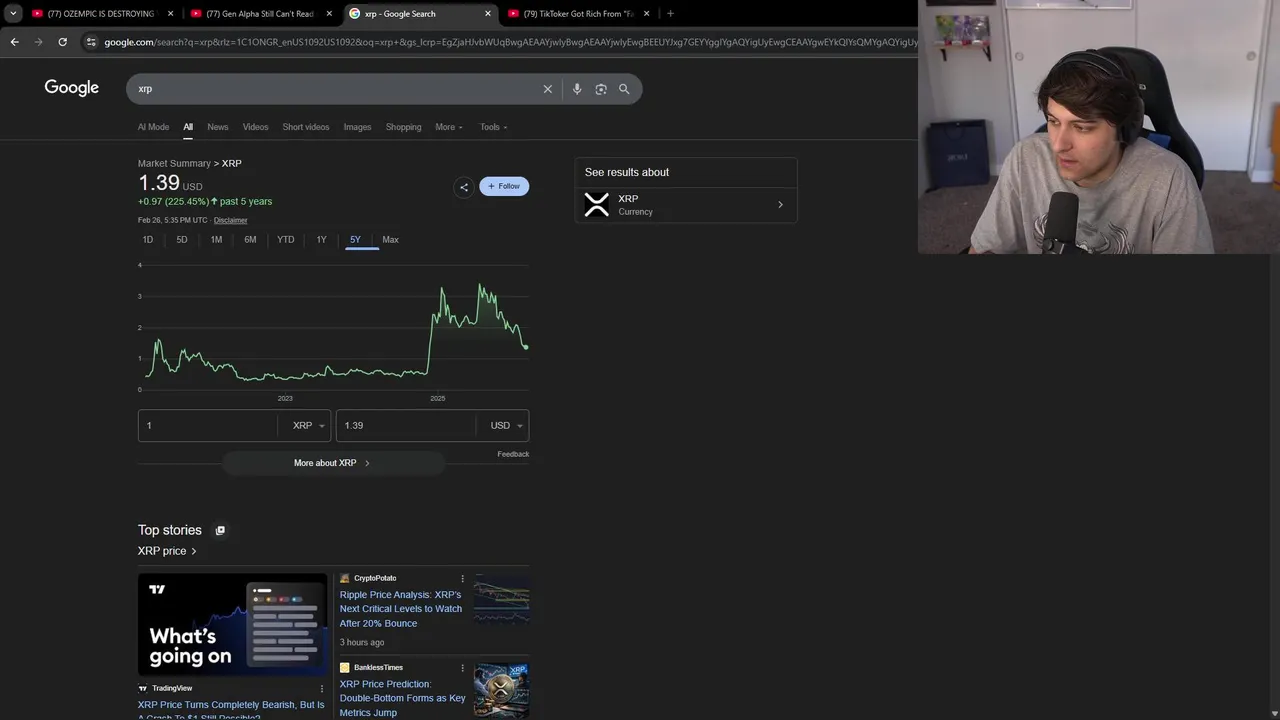Viewport: 1280px width, 720px height.
Task: Open the News results tab
Action: 218,127
